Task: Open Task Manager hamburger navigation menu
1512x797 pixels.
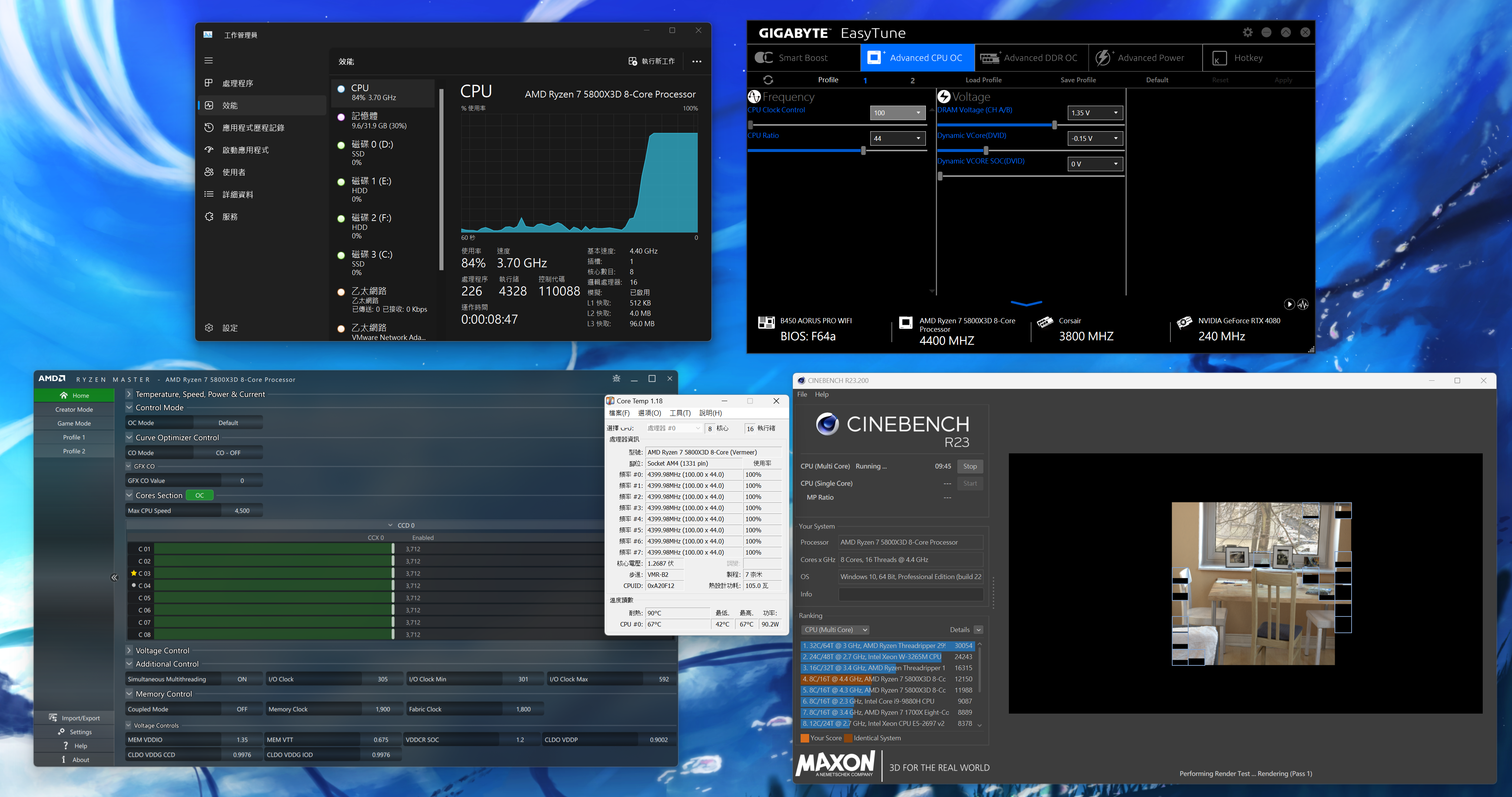Action: click(208, 60)
